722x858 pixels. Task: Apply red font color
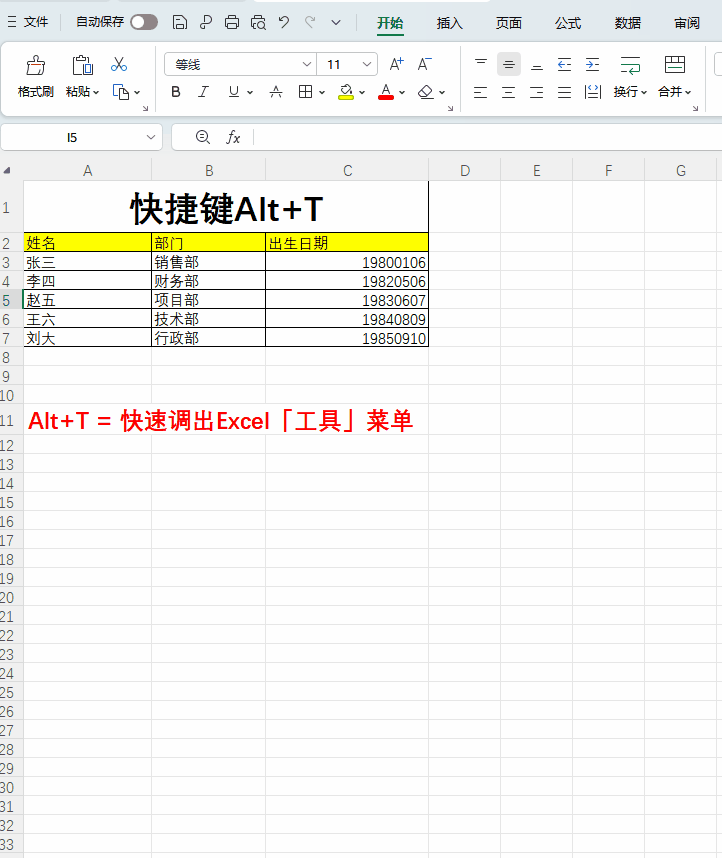tap(386, 92)
